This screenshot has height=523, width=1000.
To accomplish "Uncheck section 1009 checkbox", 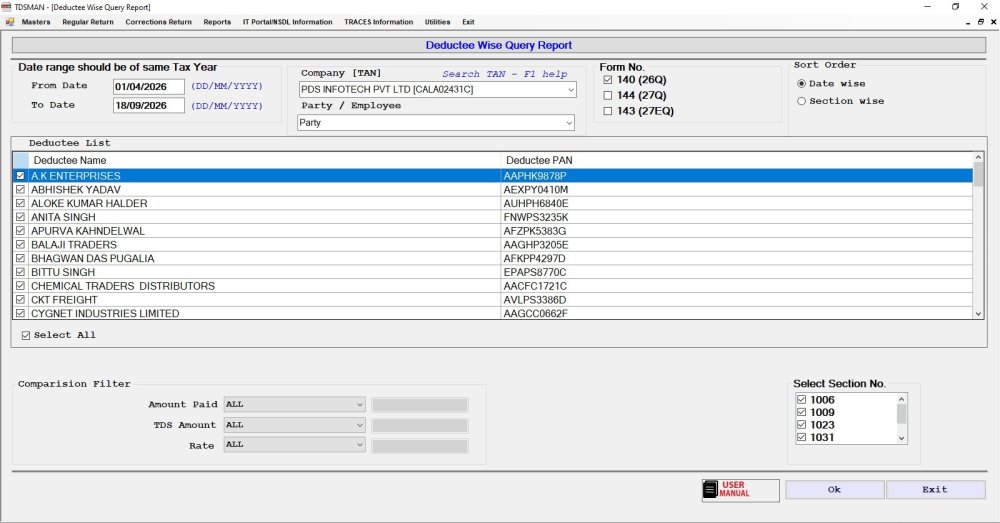I will 802,412.
